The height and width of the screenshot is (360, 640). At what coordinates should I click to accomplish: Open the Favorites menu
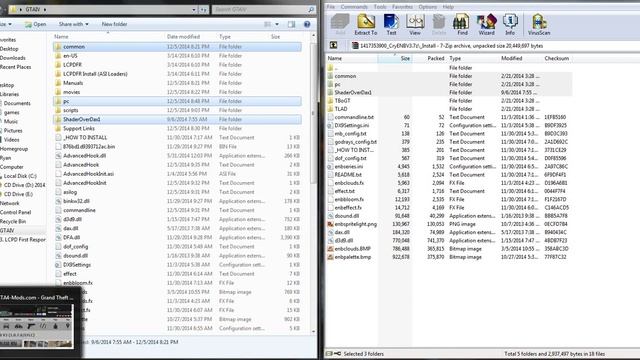coord(402,7)
